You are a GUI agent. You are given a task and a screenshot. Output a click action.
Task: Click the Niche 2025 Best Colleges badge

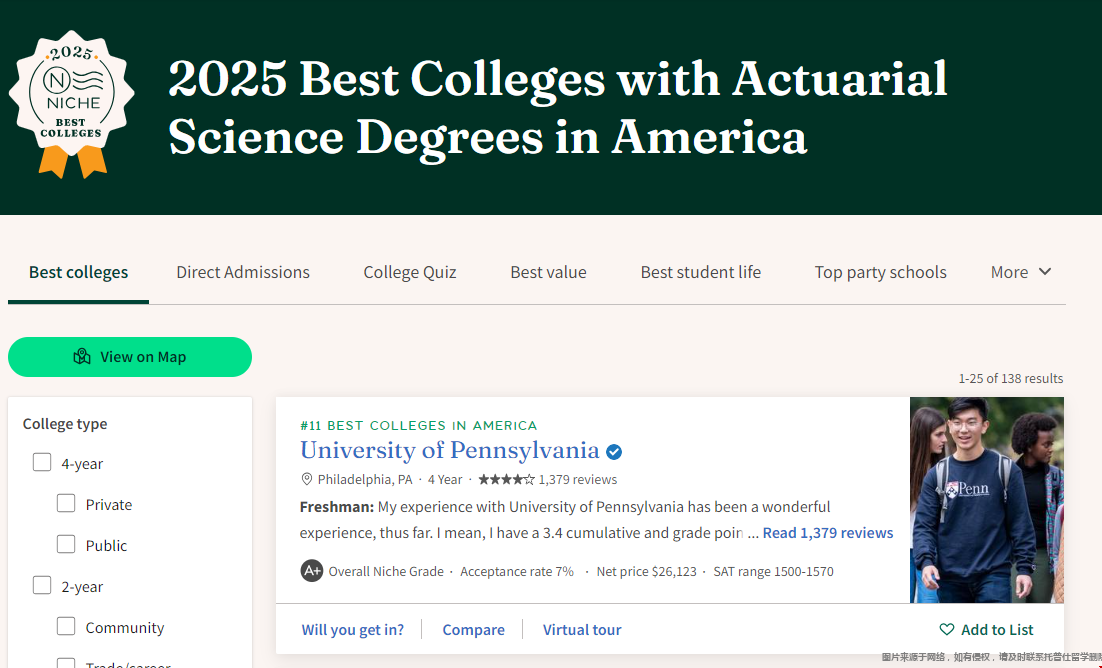pos(71,104)
